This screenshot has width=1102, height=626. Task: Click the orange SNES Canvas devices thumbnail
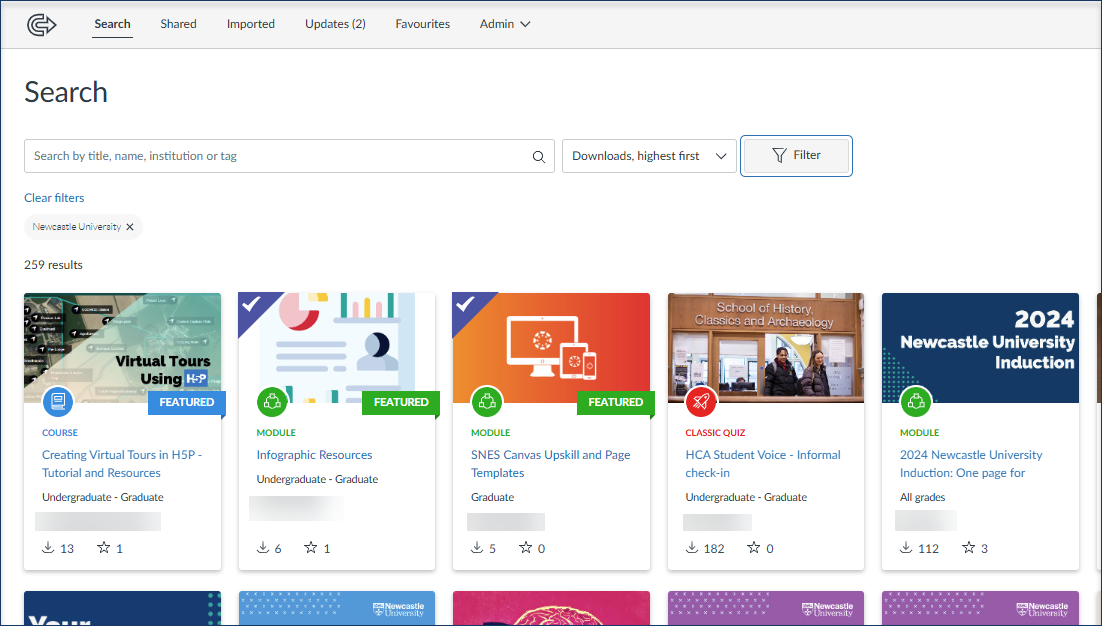point(551,348)
